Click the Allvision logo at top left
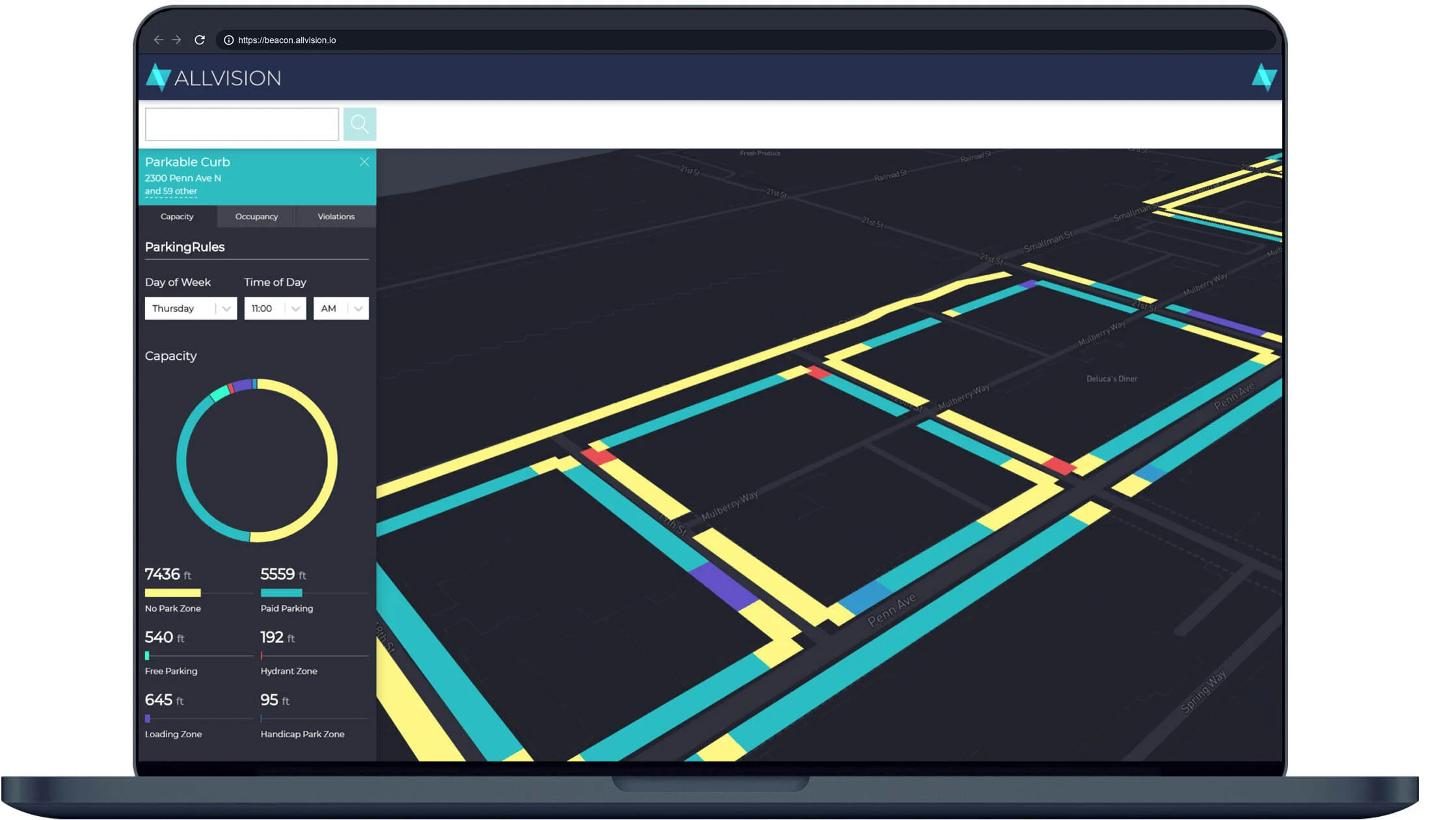This screenshot has width=1456, height=820. pyautogui.click(x=213, y=78)
